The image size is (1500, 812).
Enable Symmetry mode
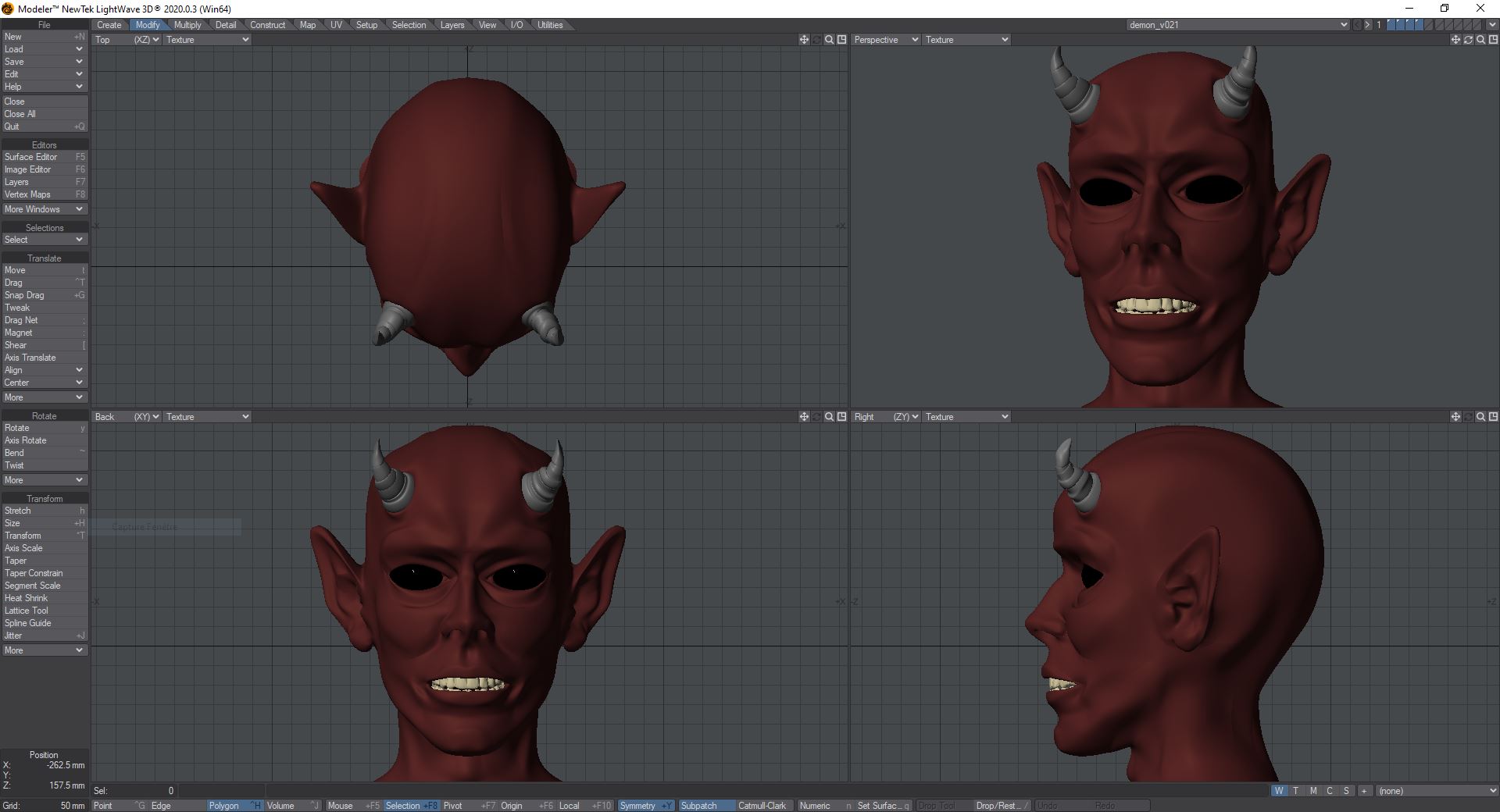click(639, 806)
